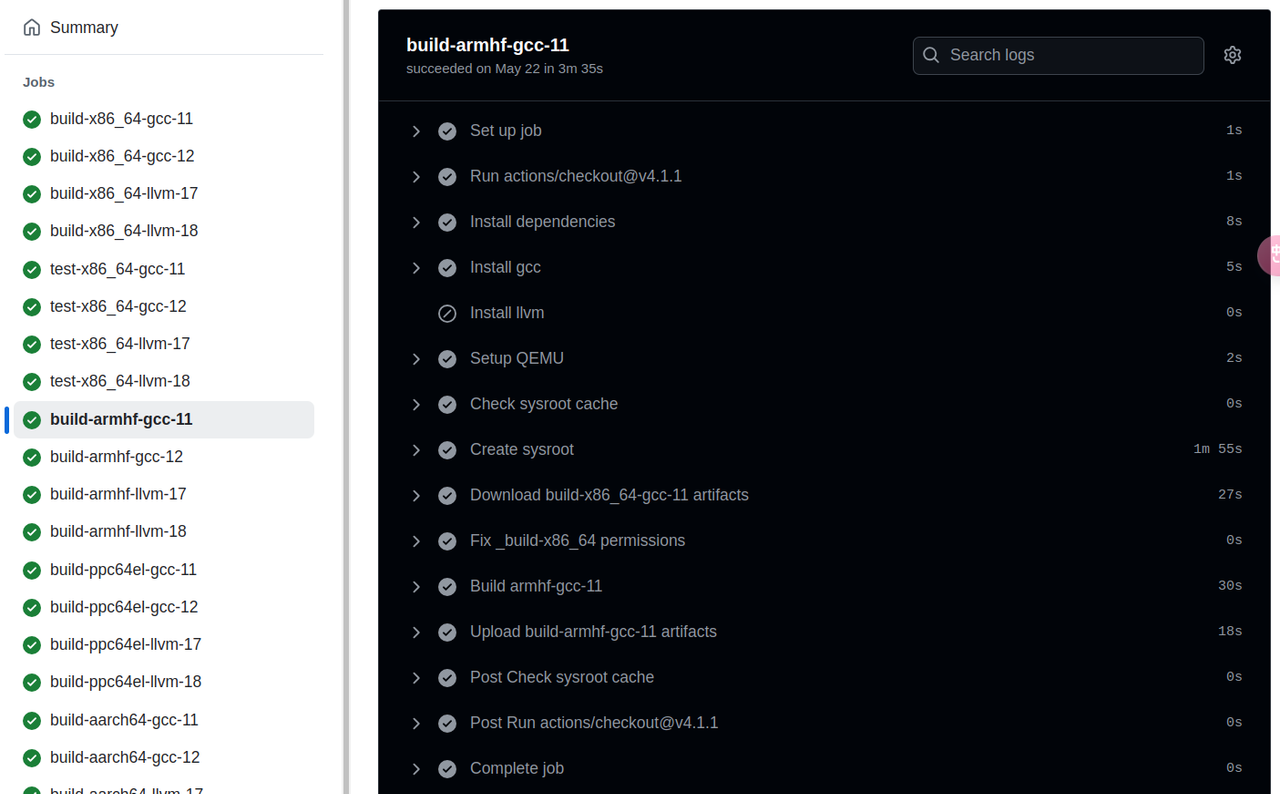1280x794 pixels.
Task: Expand the Build armhf-gcc-11 step
Action: (x=416, y=586)
